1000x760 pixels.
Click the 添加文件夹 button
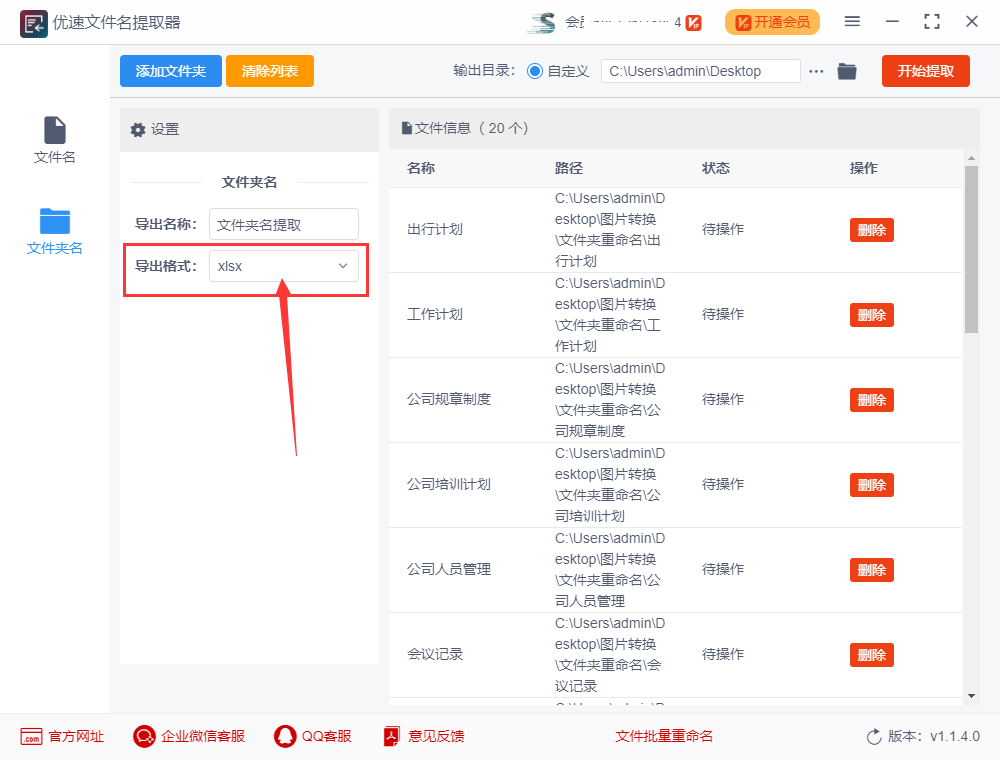(170, 71)
